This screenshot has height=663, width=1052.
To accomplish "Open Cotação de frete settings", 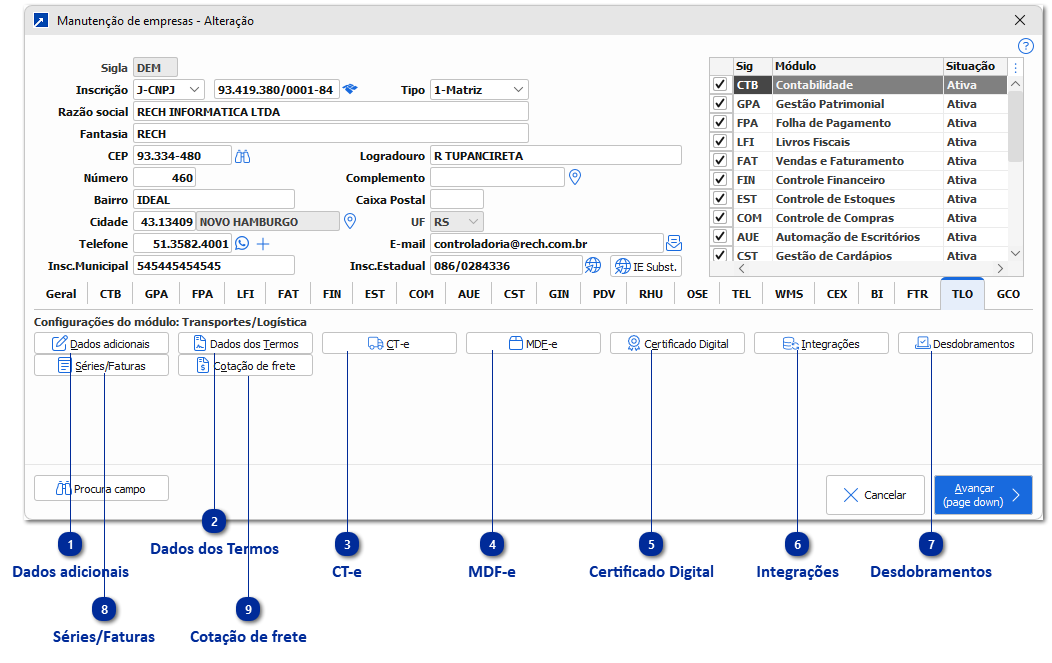I will (x=246, y=366).
